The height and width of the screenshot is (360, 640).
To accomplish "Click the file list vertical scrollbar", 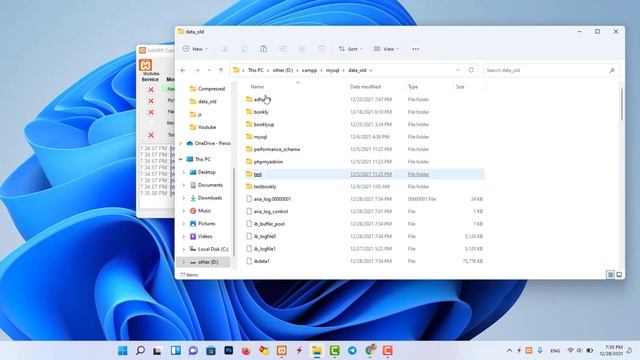I will click(622, 104).
